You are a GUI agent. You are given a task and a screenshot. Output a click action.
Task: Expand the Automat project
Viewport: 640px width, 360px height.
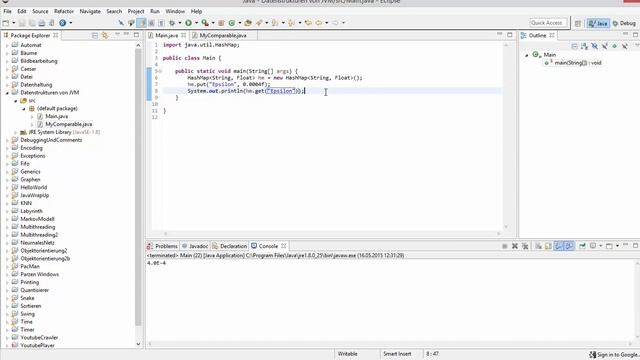pos(7,45)
